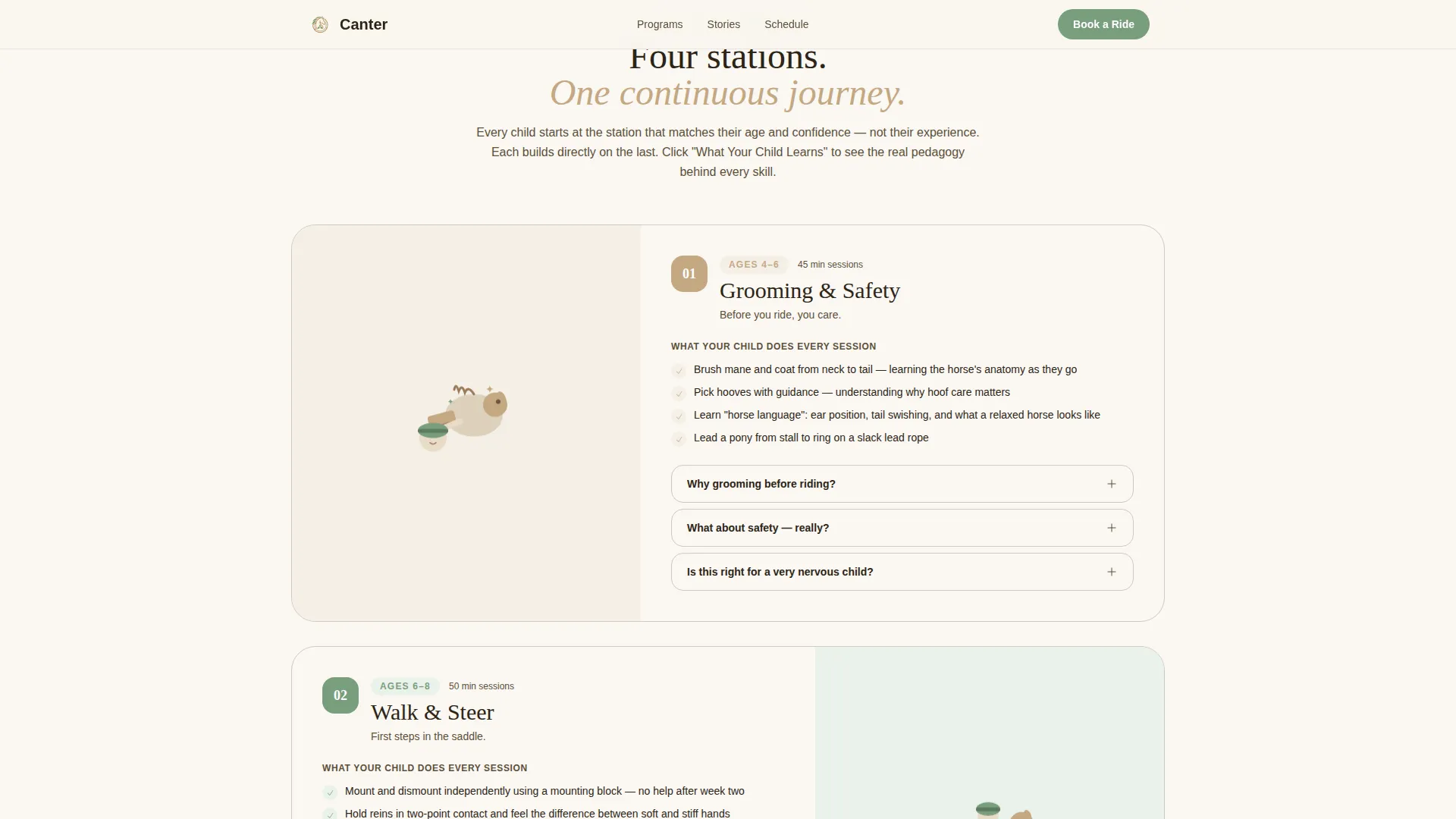Image resolution: width=1456 pixels, height=819 pixels.
Task: Click 'First steps in the saddle.' tagline
Action: tap(428, 736)
